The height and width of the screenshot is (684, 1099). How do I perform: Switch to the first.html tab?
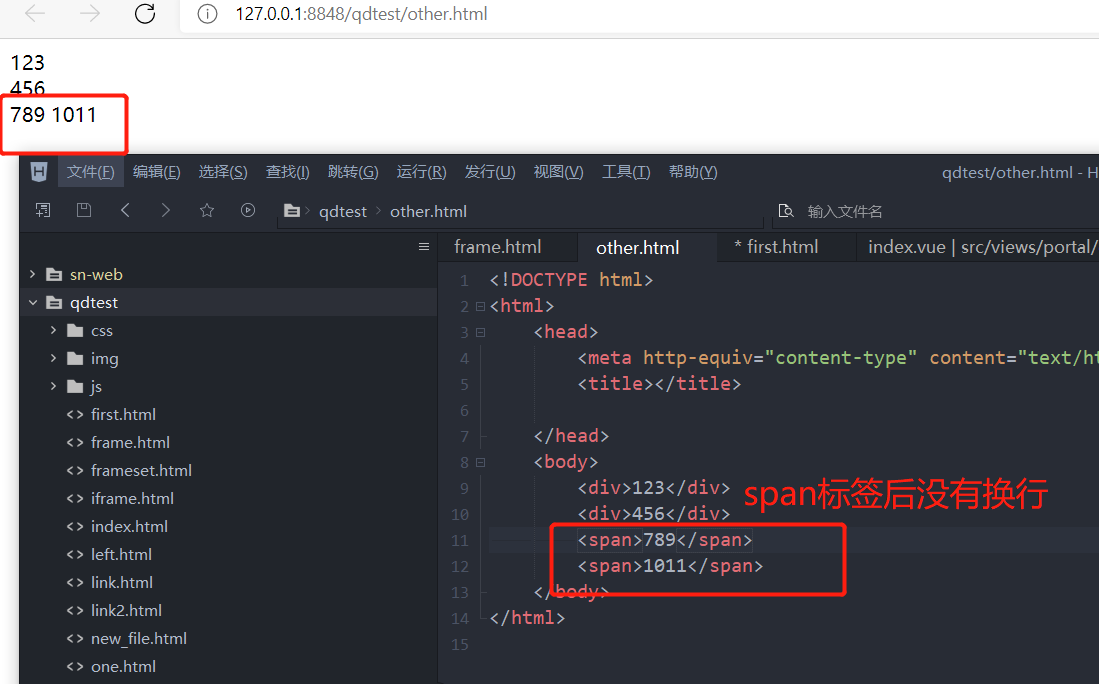pyautogui.click(x=786, y=247)
